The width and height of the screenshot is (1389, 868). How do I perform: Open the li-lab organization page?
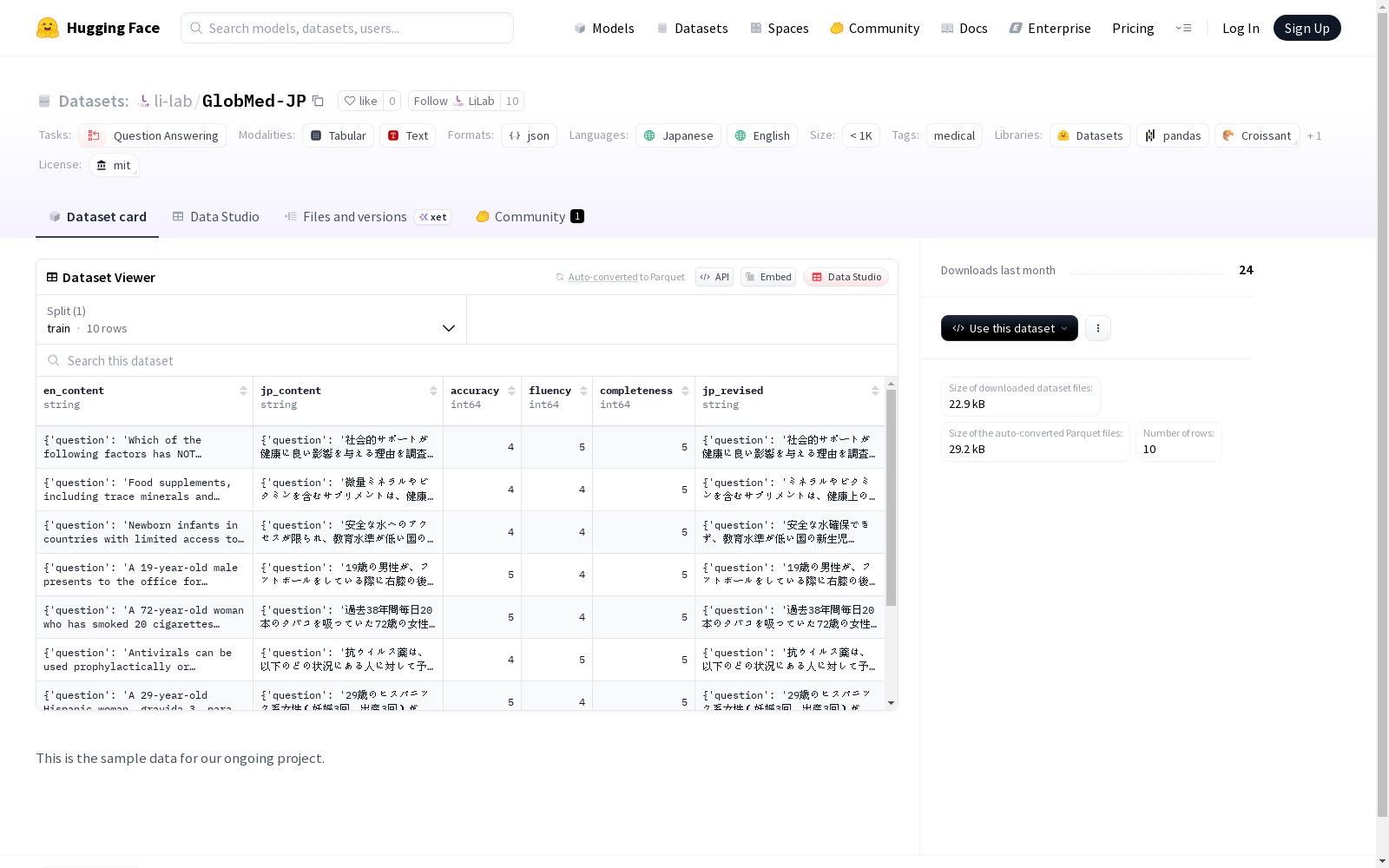(x=173, y=101)
